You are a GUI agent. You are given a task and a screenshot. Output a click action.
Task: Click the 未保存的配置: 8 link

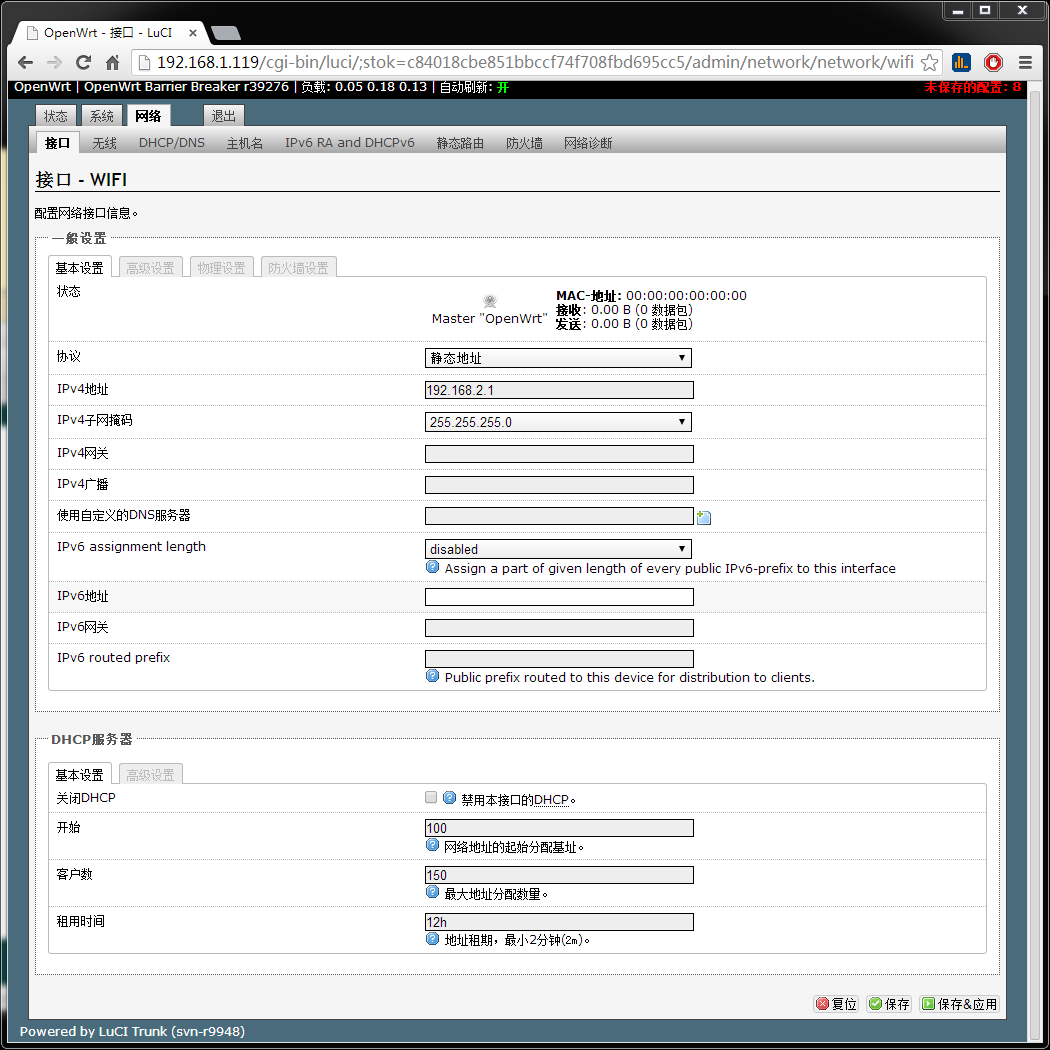[x=972, y=87]
